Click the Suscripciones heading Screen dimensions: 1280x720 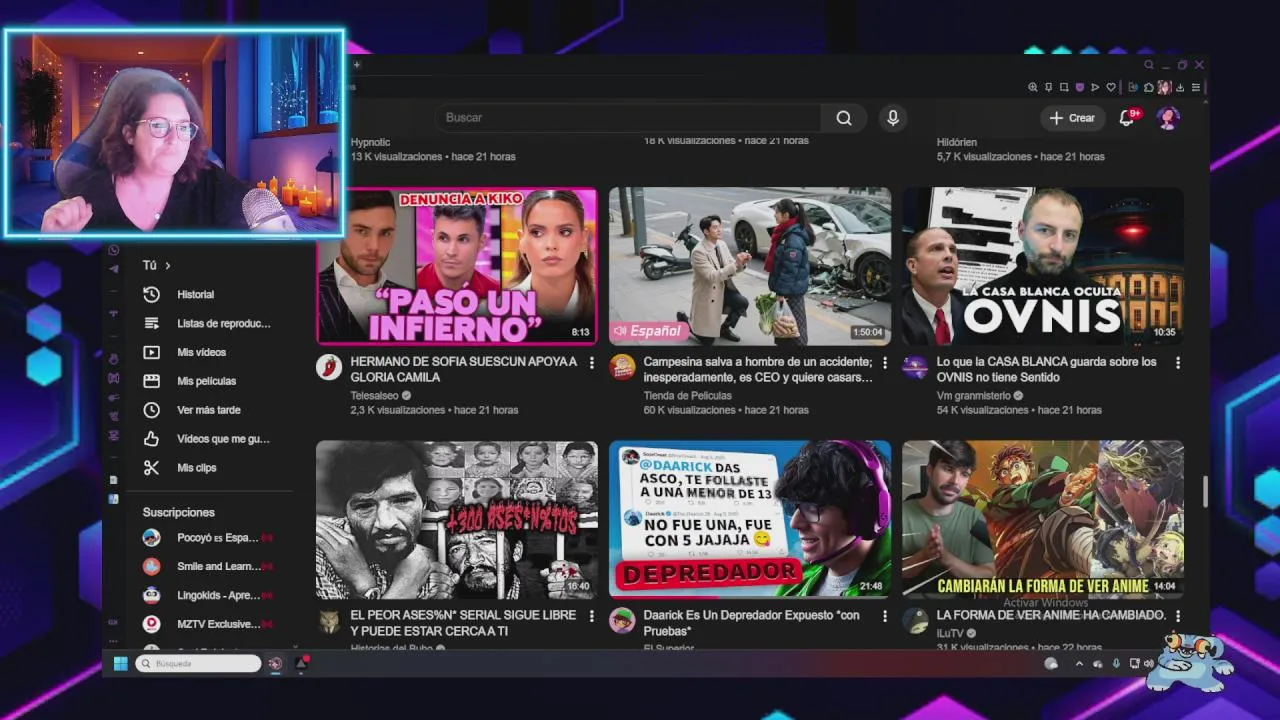tap(178, 512)
